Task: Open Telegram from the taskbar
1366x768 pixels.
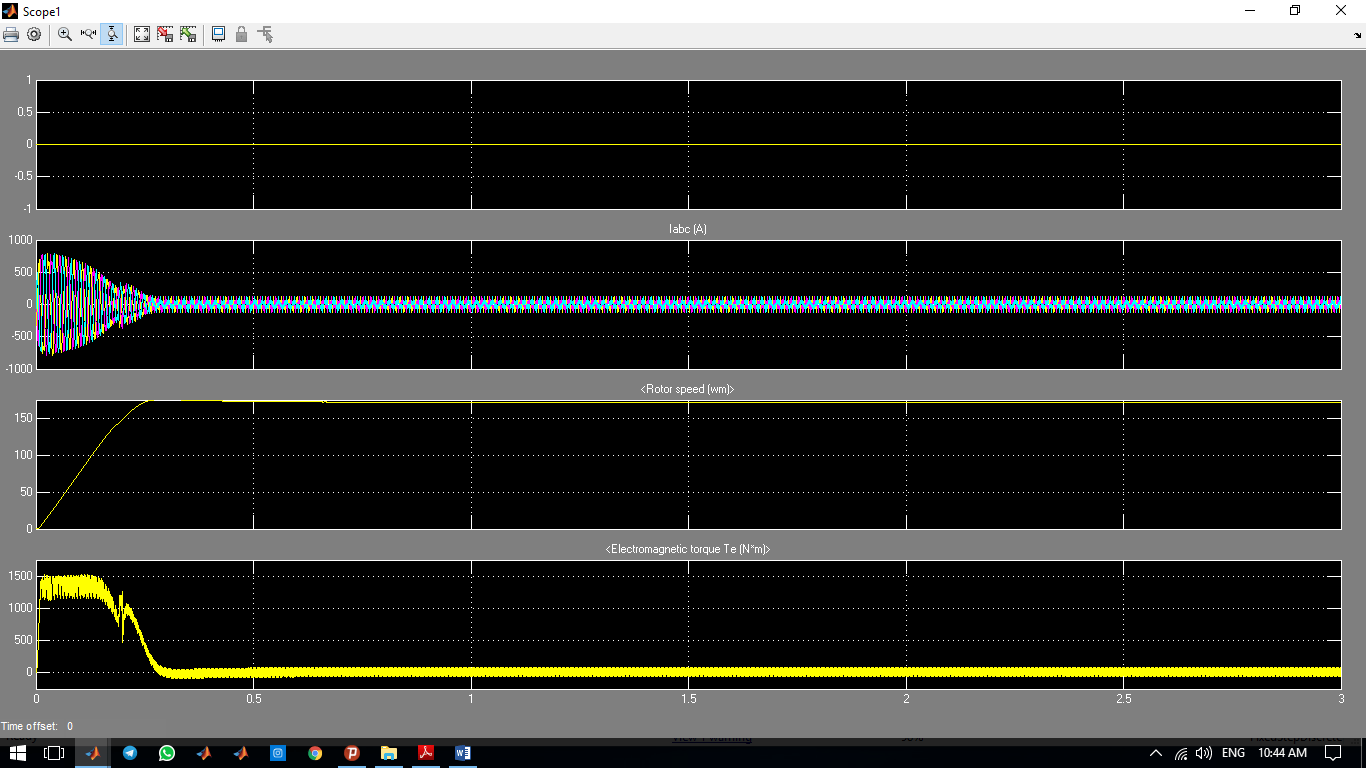Action: click(130, 753)
